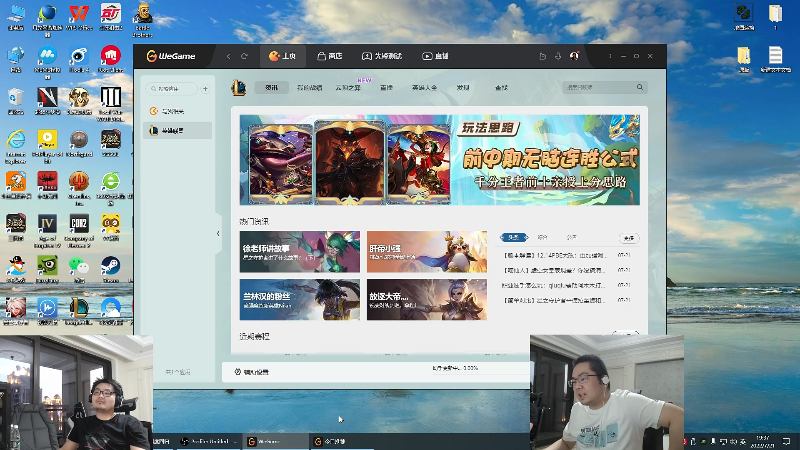Open the fifth game sub-tab
This screenshot has width=800, height=450.
[x=424, y=88]
